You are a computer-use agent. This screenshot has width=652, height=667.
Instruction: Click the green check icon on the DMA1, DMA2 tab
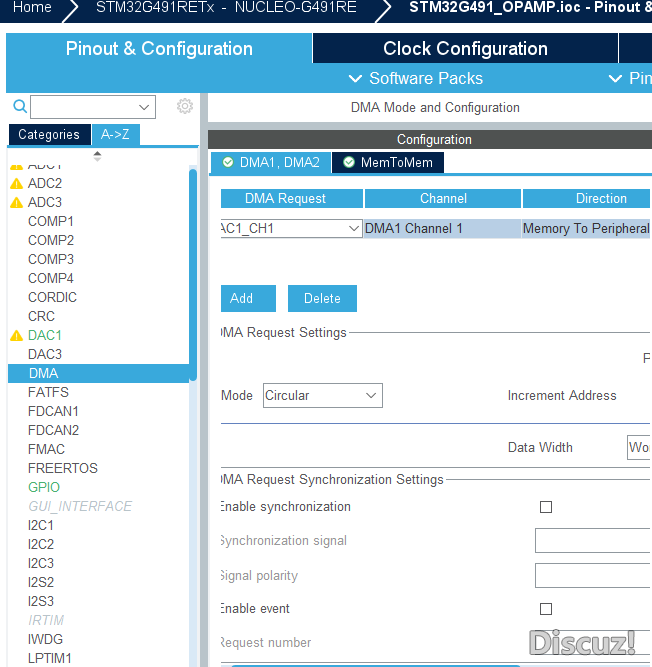[228, 162]
